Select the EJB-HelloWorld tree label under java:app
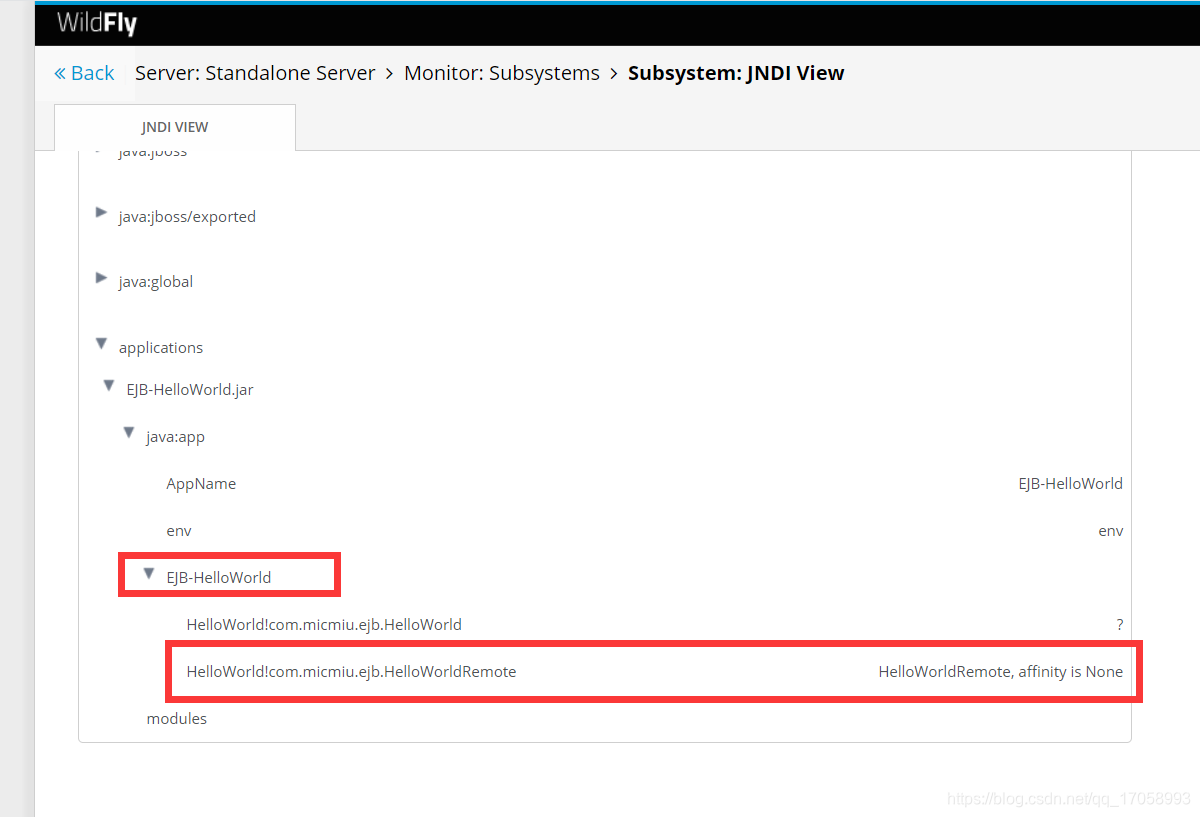The height and width of the screenshot is (817, 1200). pos(219,578)
